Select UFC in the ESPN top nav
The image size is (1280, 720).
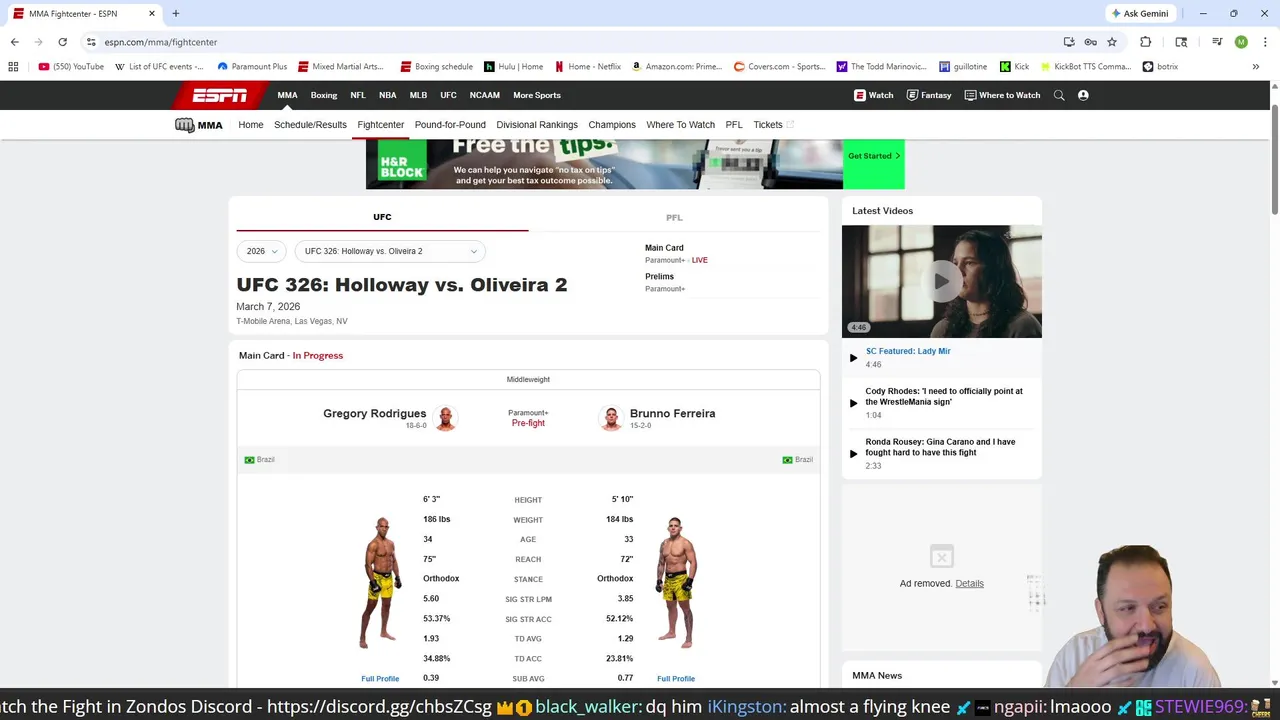[448, 95]
